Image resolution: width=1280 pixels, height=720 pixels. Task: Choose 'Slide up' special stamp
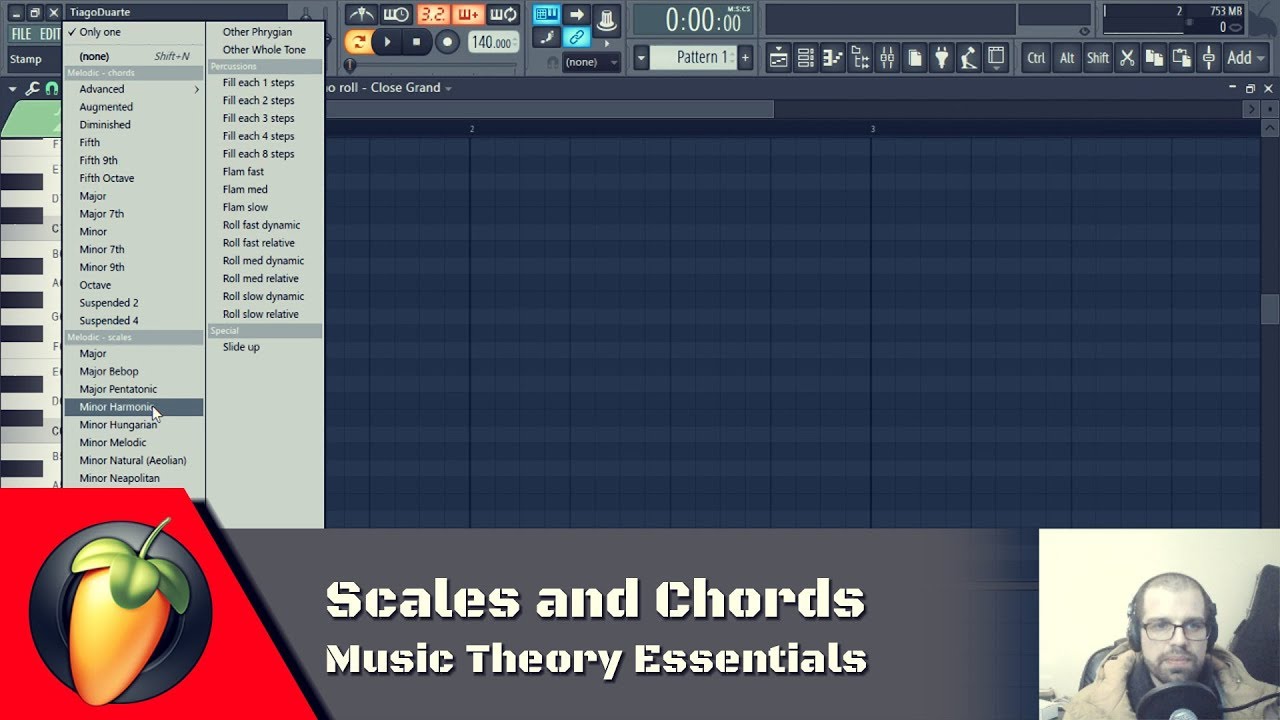(x=265, y=347)
